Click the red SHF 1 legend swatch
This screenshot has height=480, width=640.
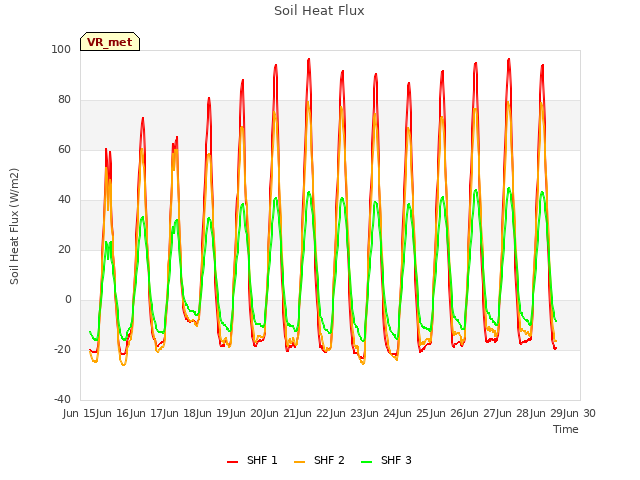click(x=233, y=461)
